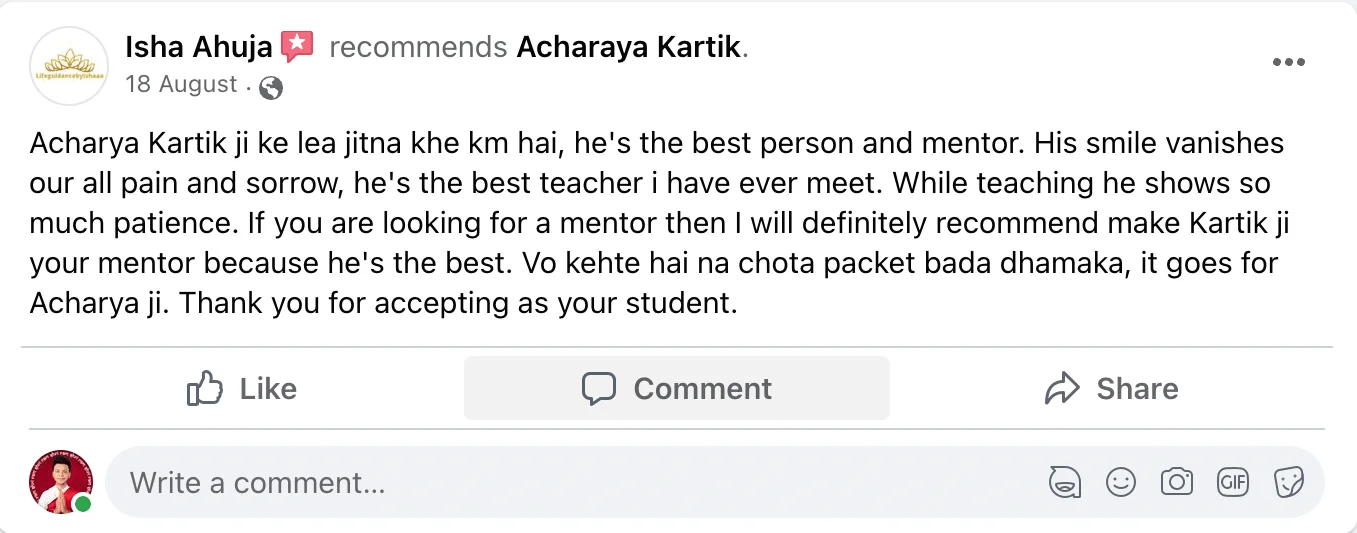Open the GIF picker in comment box
Image resolution: width=1357 pixels, height=533 pixels.
1233,483
